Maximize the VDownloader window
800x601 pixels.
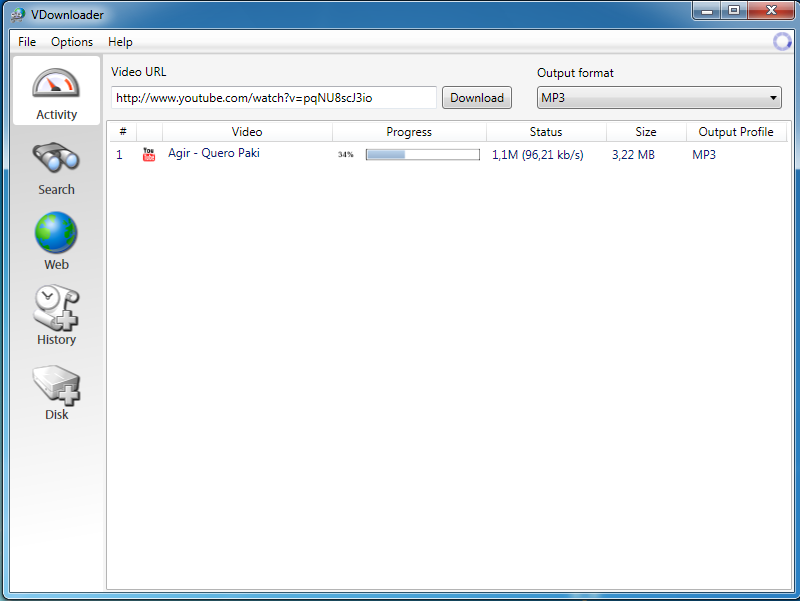click(x=734, y=10)
